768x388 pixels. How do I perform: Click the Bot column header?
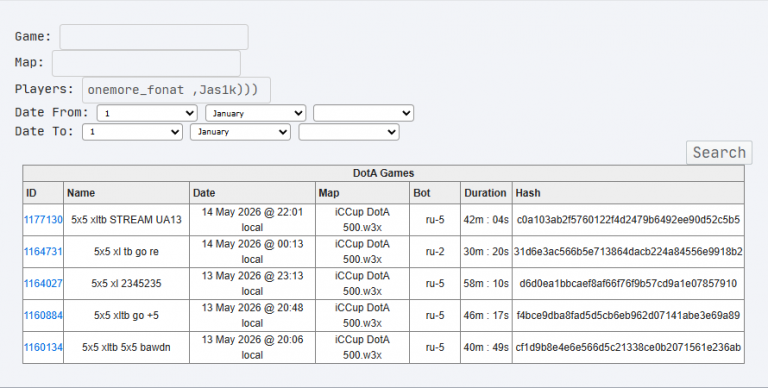click(x=435, y=193)
